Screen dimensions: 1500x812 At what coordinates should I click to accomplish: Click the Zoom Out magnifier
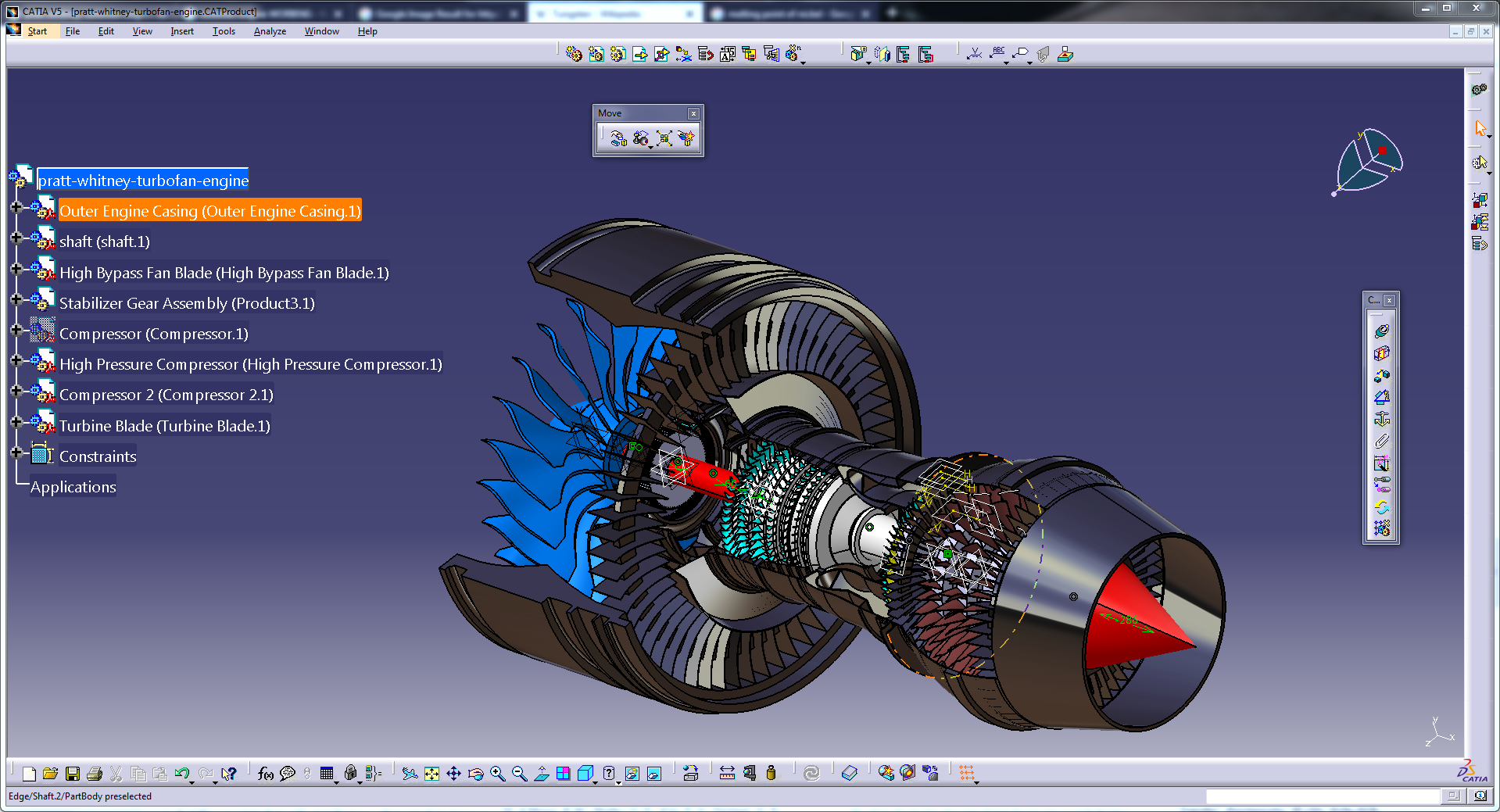(519, 774)
